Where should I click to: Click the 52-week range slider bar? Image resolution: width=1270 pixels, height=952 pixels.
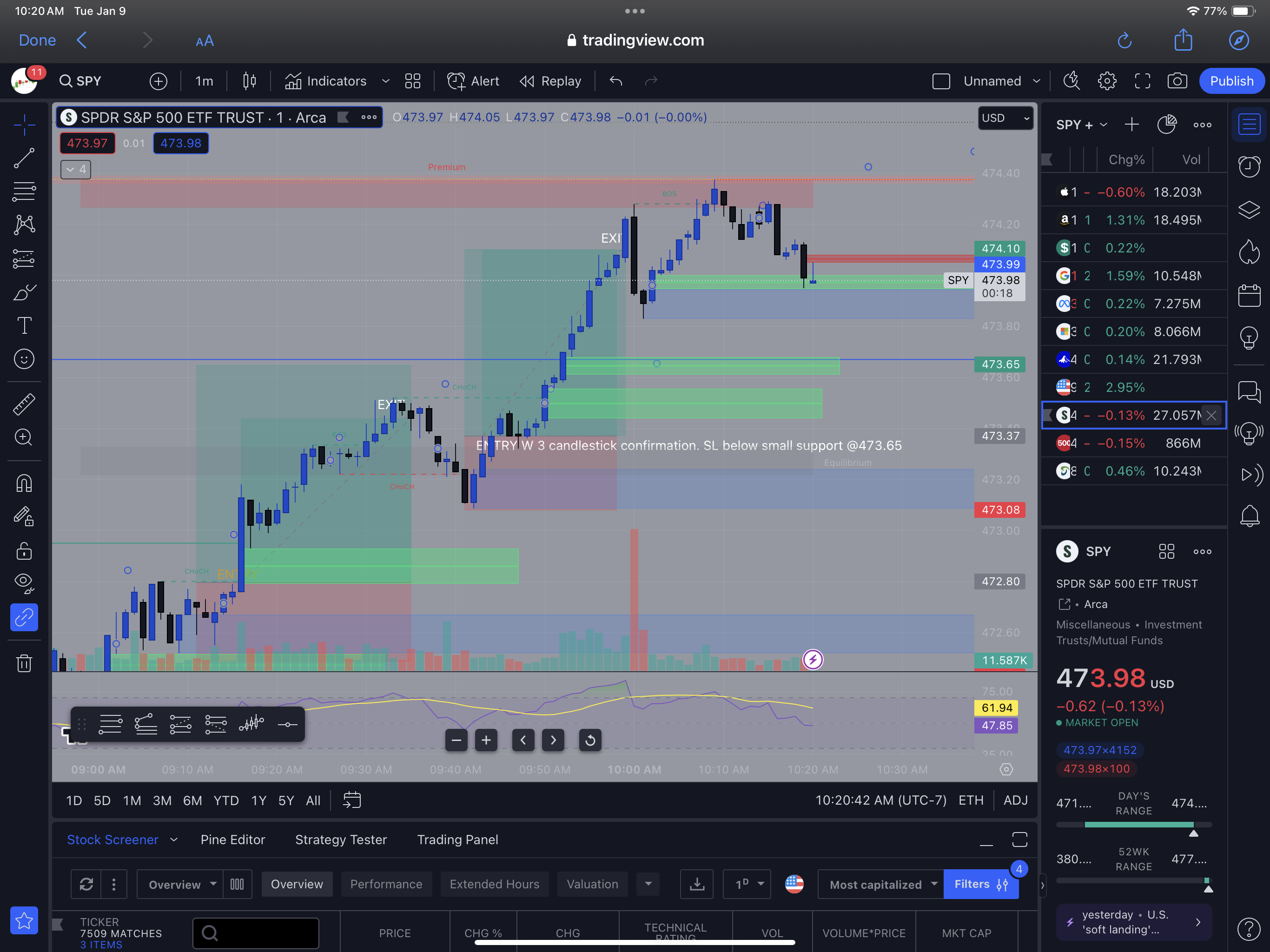tap(1134, 880)
